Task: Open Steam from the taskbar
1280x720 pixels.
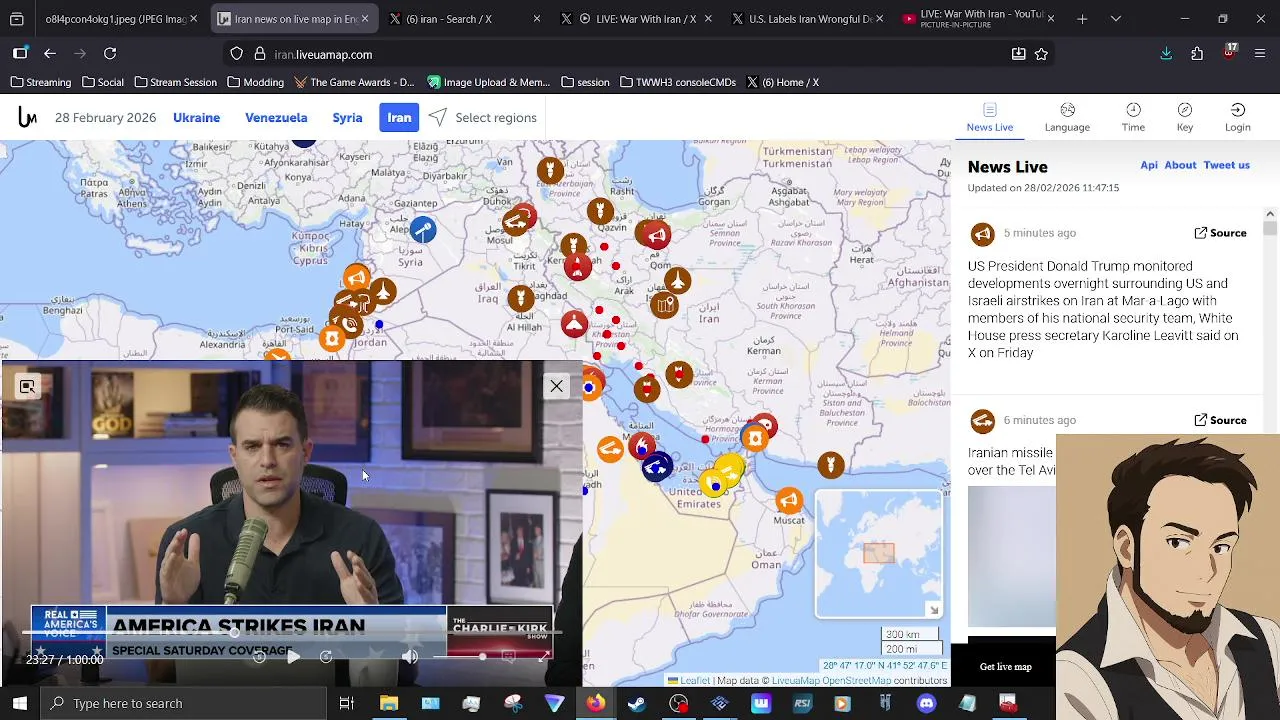Action: tap(636, 703)
